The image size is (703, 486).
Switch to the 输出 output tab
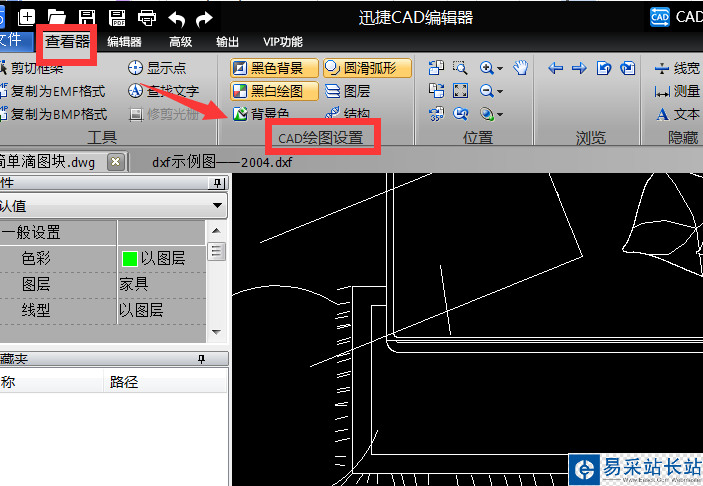click(x=227, y=42)
